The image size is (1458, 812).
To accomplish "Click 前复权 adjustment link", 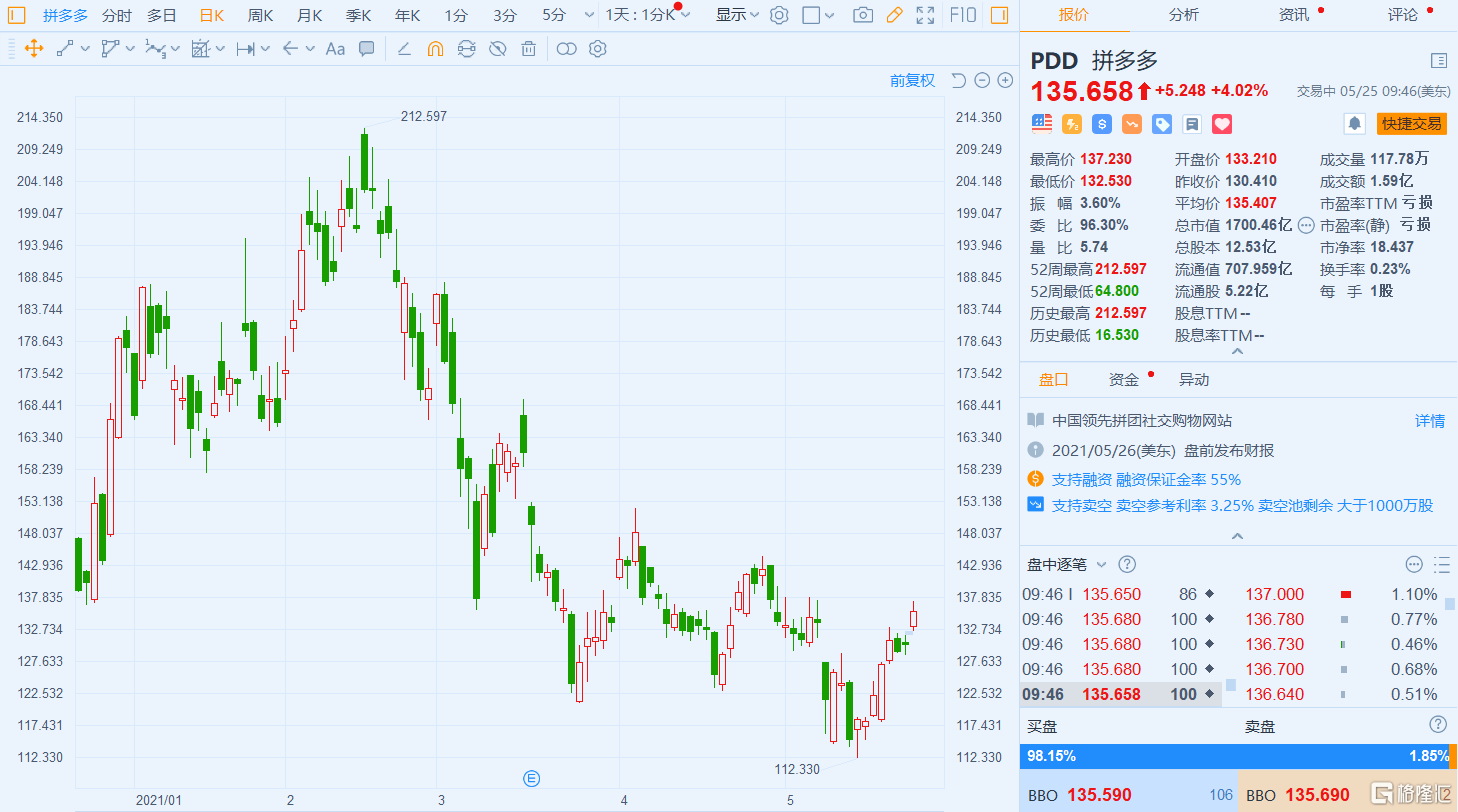I will tap(912, 80).
